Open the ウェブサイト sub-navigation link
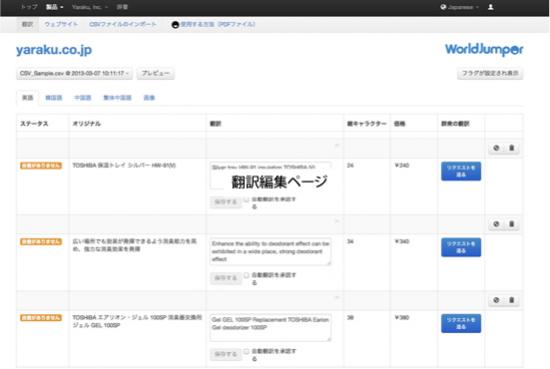550x369 pixels. pos(61,25)
